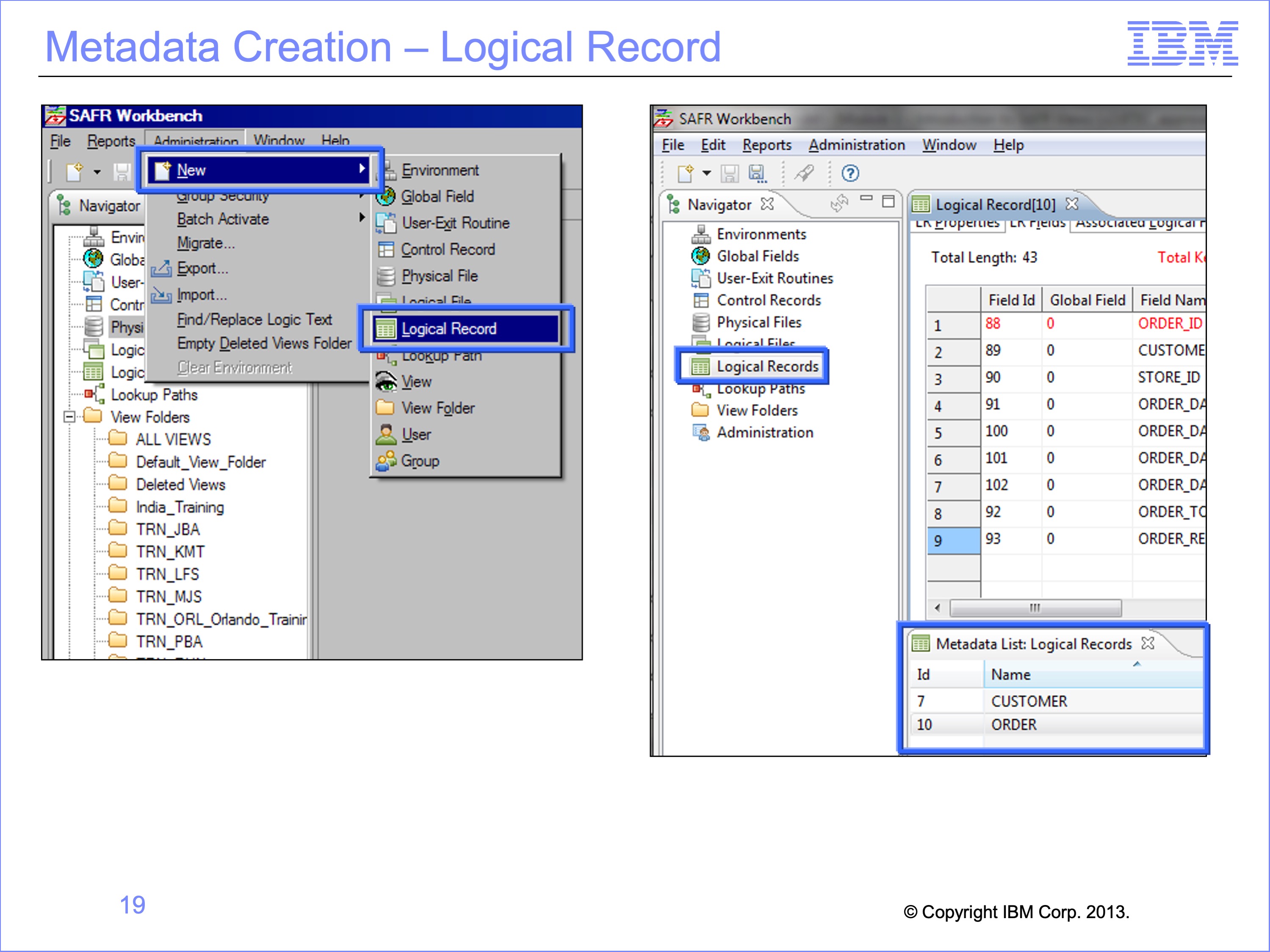Click Save As icon in right toolbar
The height and width of the screenshot is (952, 1270).
pyautogui.click(x=757, y=173)
